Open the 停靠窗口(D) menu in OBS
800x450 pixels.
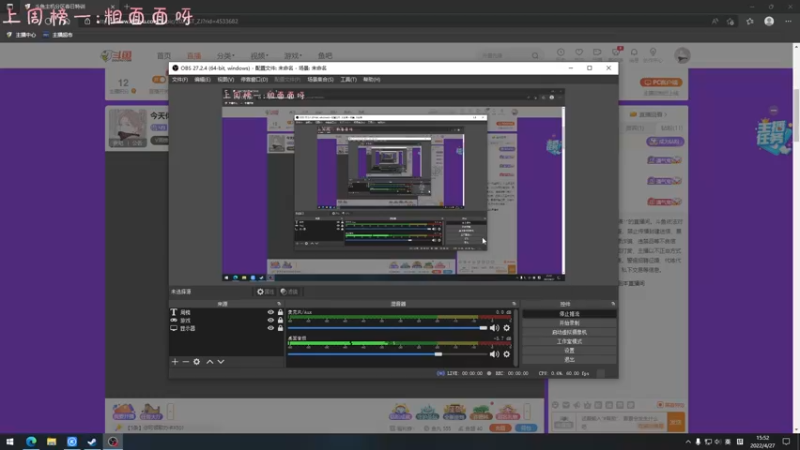pos(254,80)
